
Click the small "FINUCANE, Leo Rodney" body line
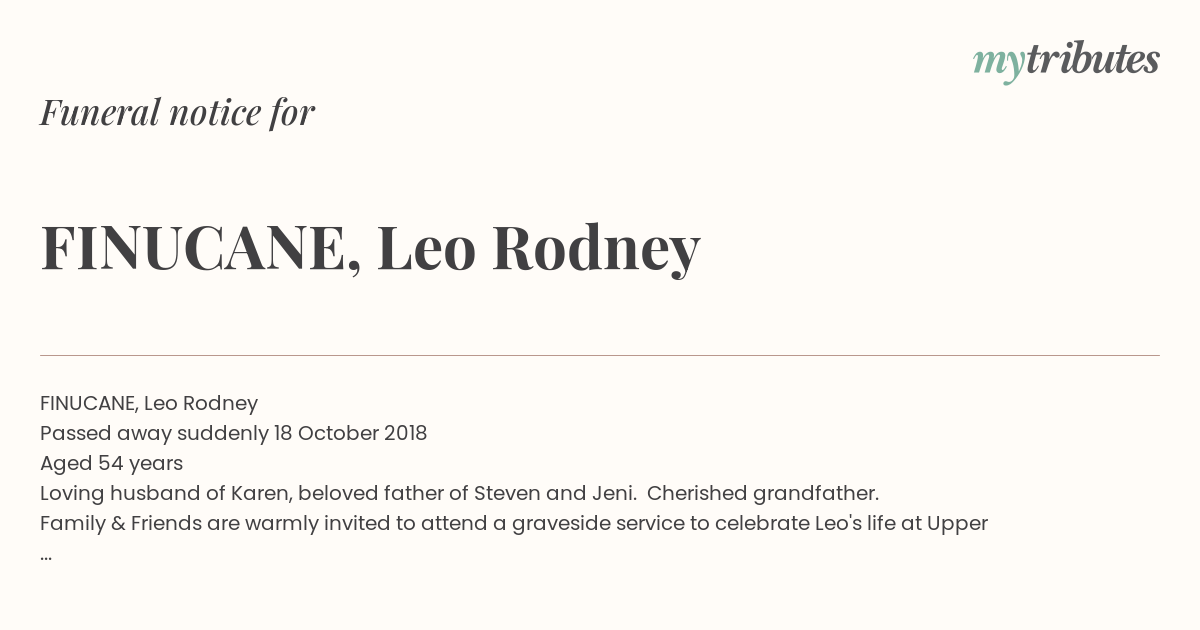149,403
